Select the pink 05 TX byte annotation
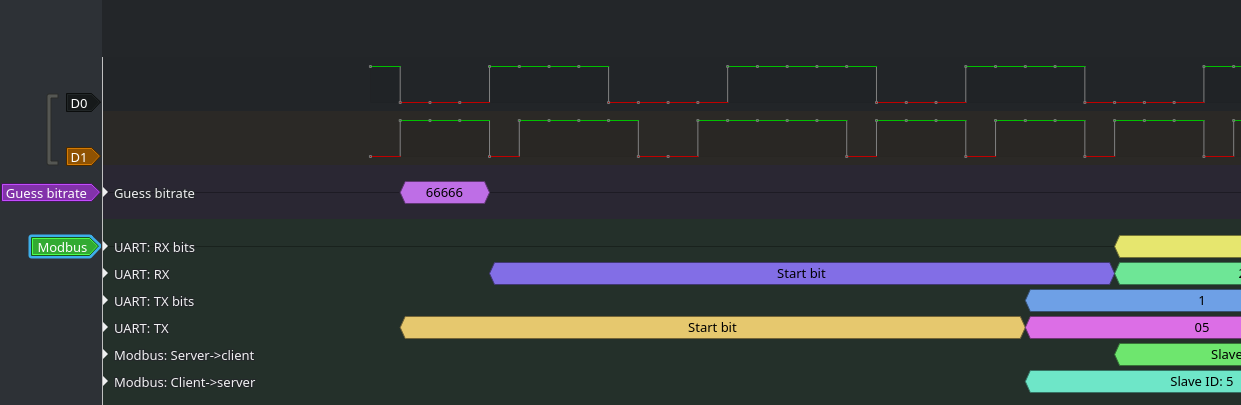 coord(1134,328)
